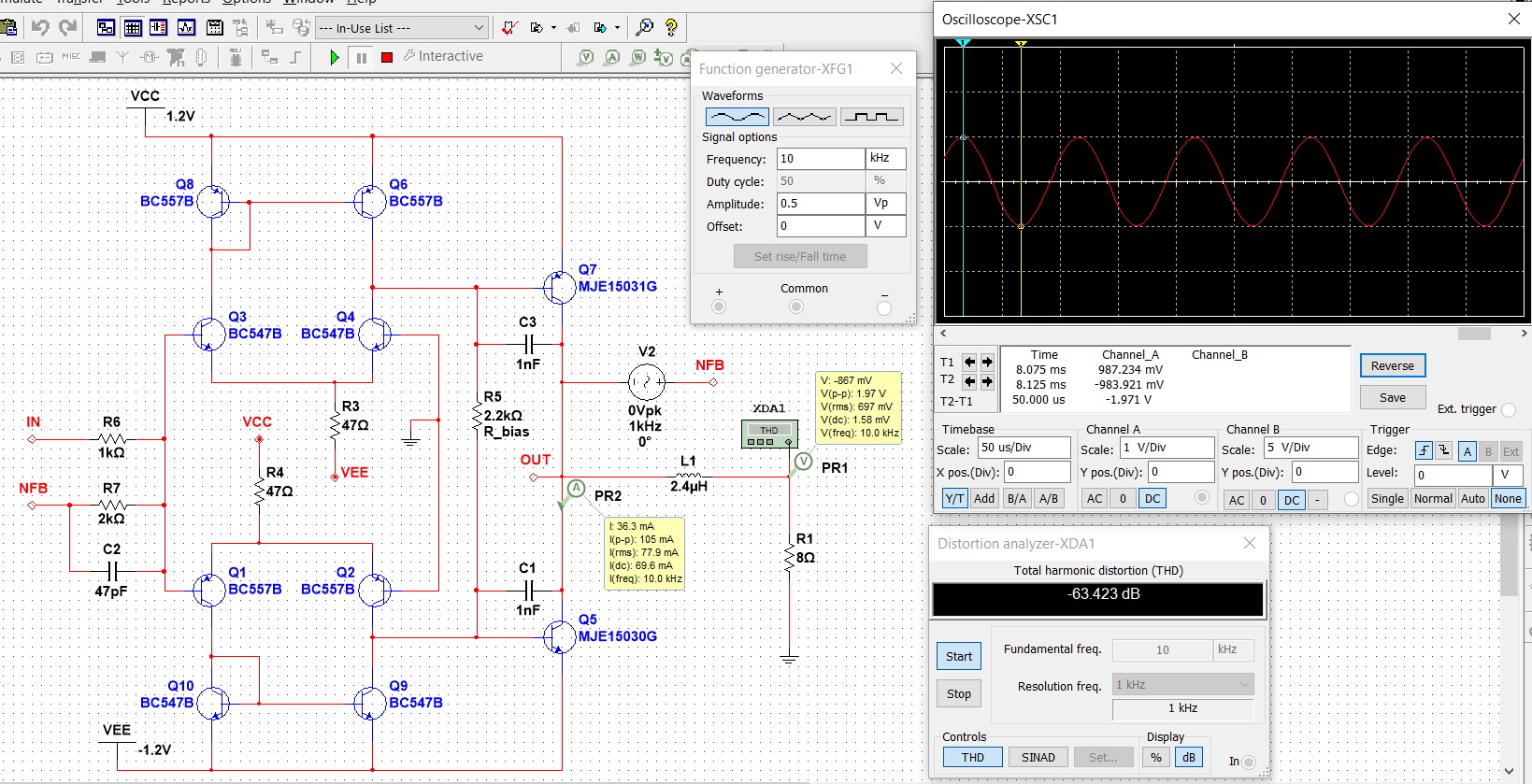The image size is (1532, 784).
Task: Place electromechanical motor component icon
Action: (150, 57)
